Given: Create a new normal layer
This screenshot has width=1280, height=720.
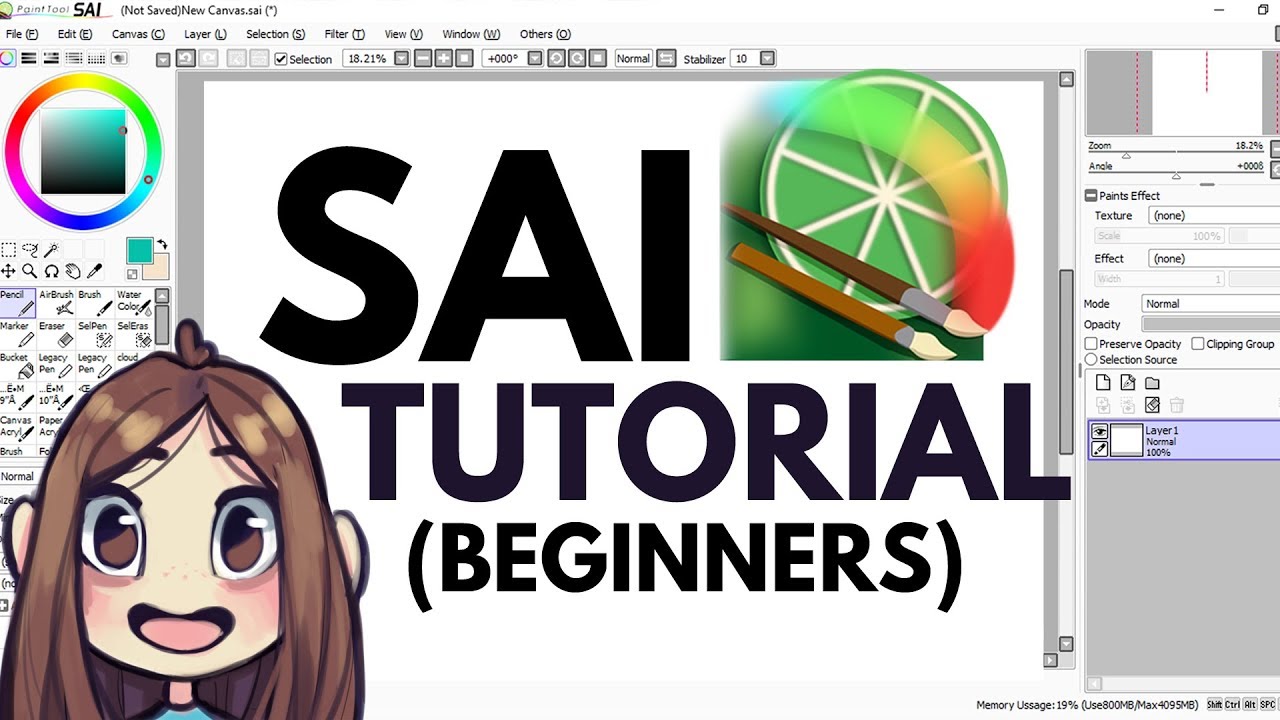Looking at the screenshot, I should point(1103,383).
